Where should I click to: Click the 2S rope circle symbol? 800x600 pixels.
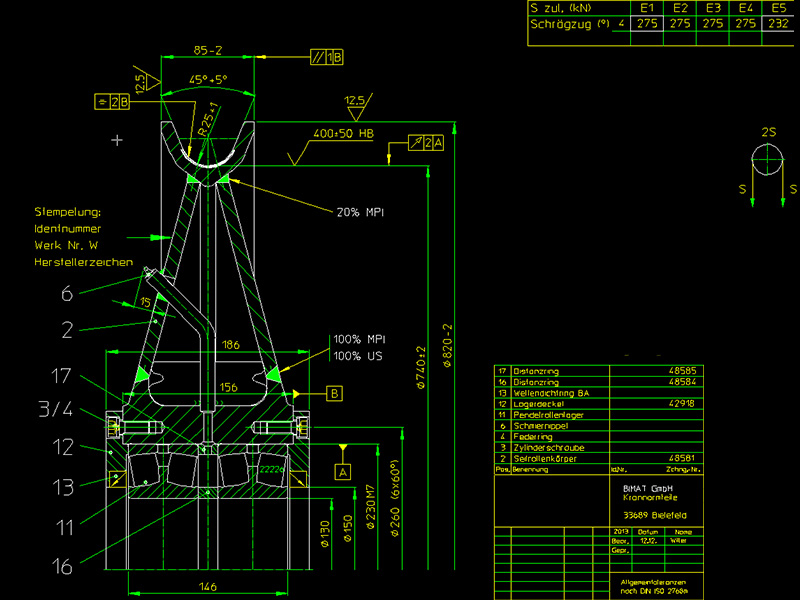pos(767,160)
